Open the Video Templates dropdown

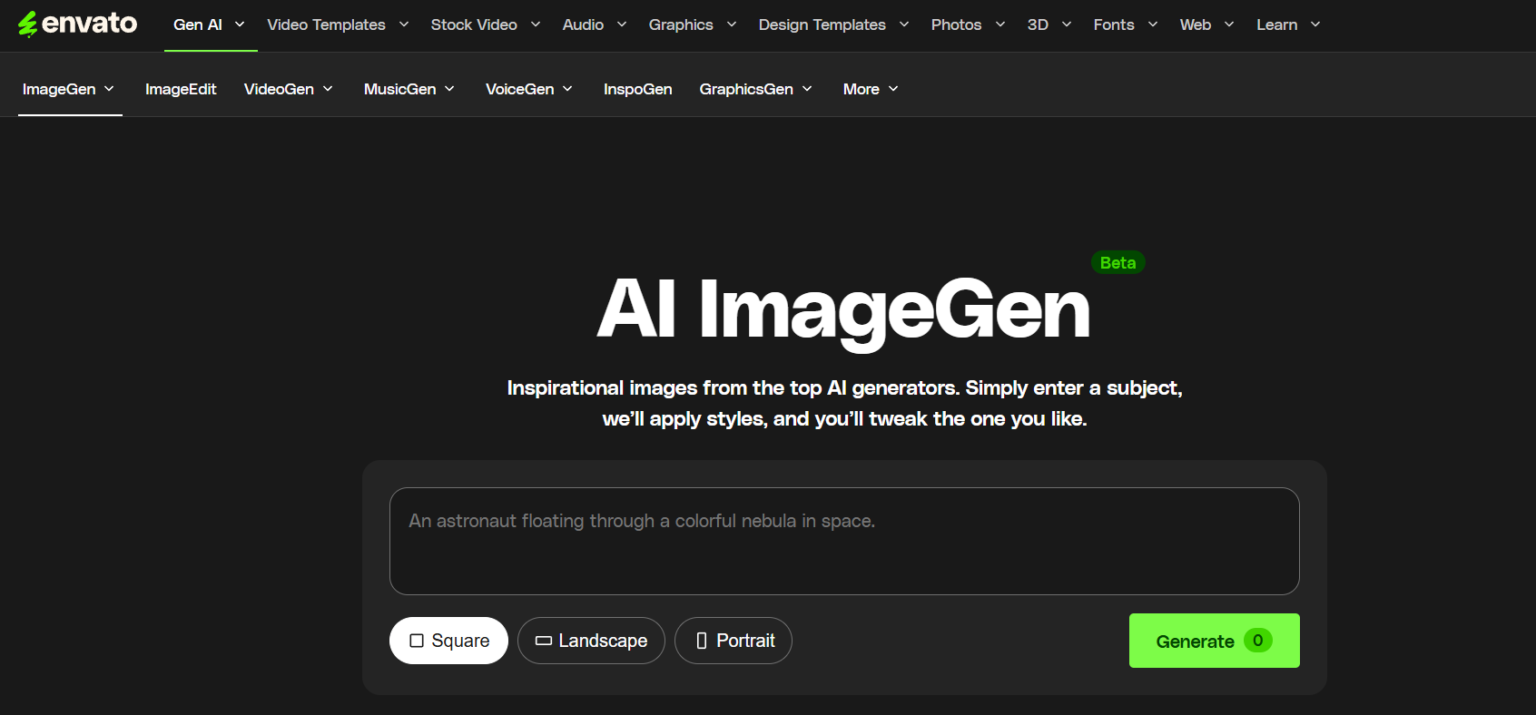click(x=338, y=25)
